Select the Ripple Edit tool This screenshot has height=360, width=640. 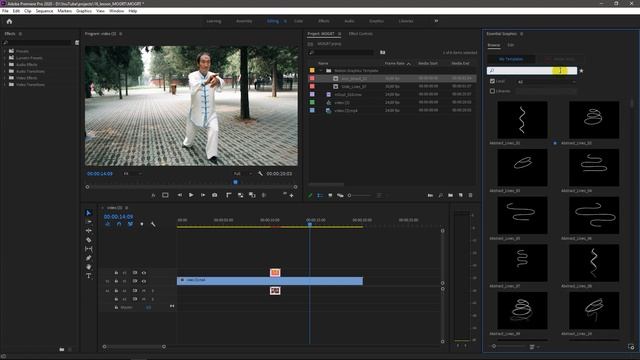coord(89,231)
